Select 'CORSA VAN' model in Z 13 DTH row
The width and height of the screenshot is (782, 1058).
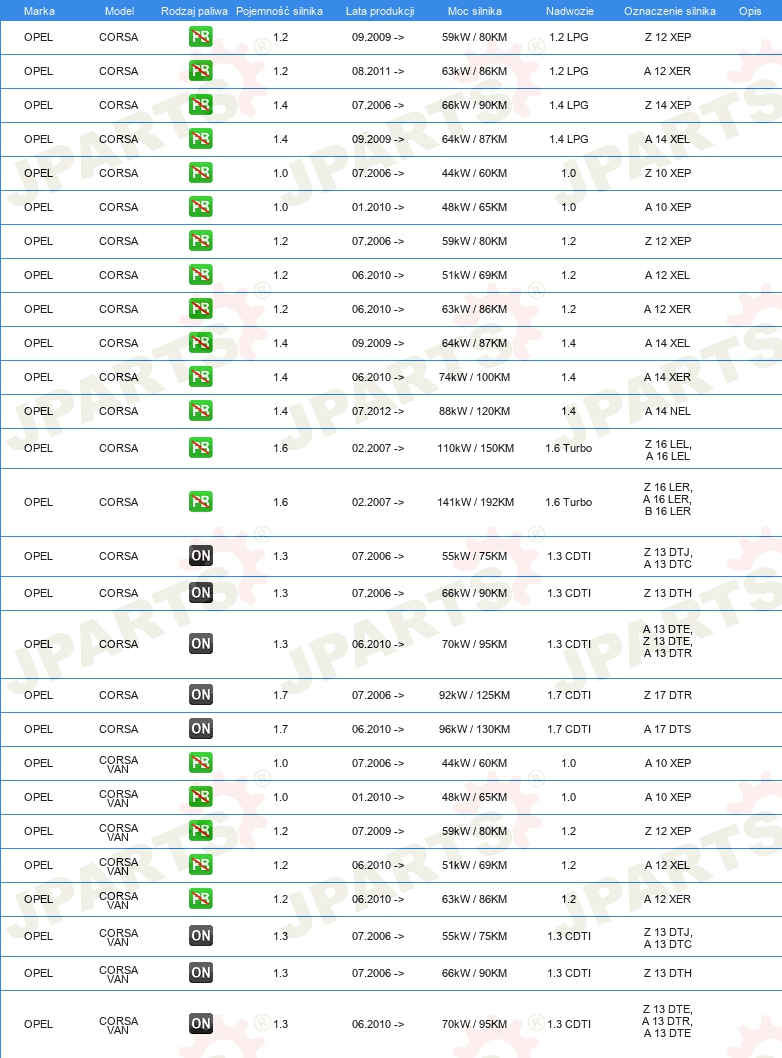(118, 974)
